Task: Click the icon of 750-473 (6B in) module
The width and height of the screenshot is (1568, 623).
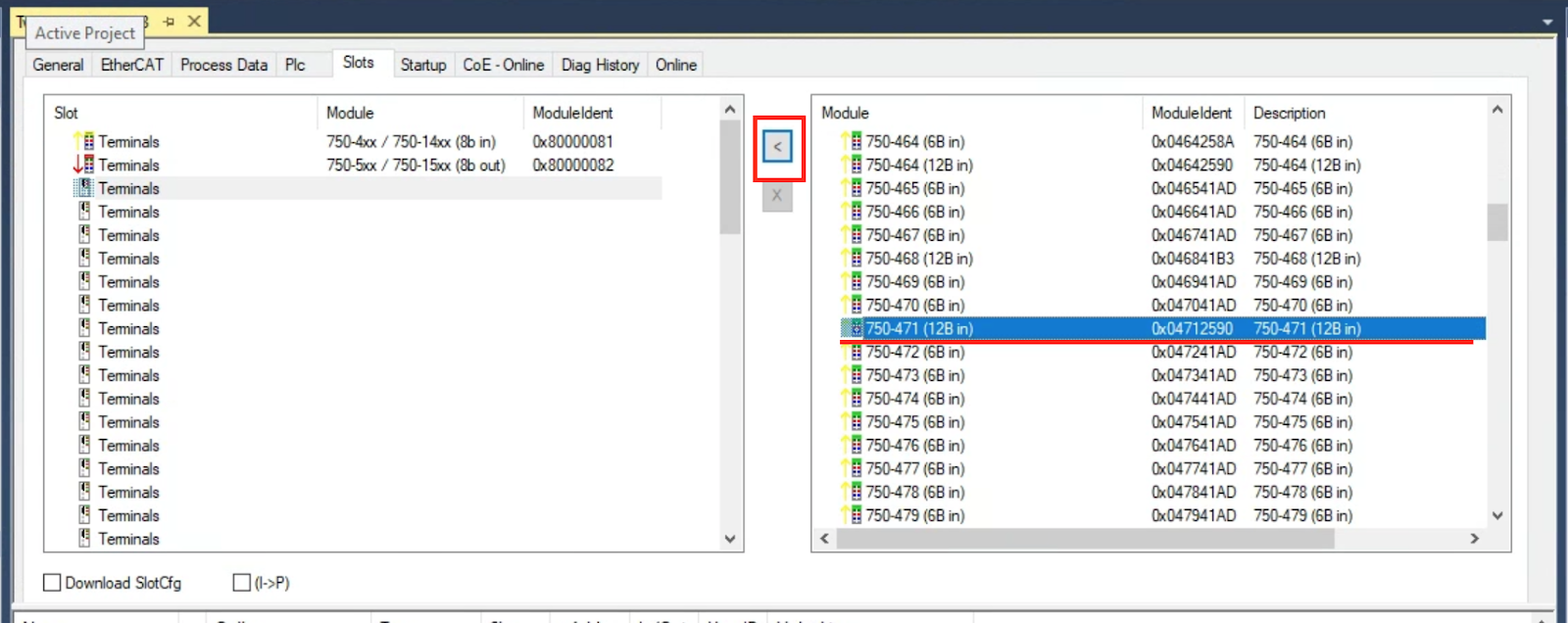Action: click(x=854, y=375)
